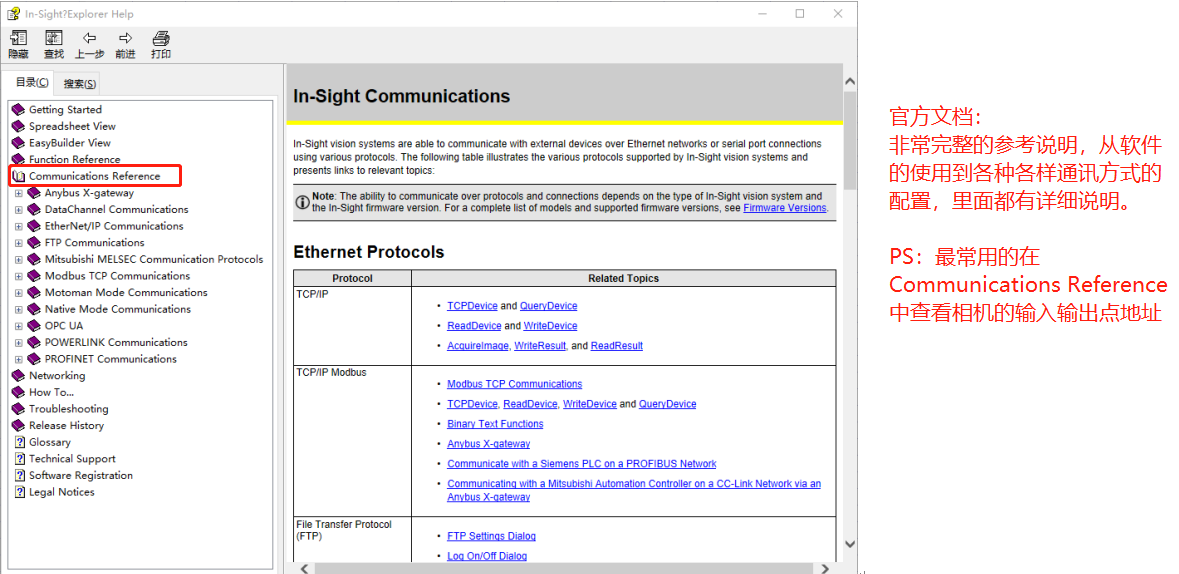The image size is (1179, 574).
Task: Open the WriteDevice link in the TCP/IP row
Action: pos(550,326)
